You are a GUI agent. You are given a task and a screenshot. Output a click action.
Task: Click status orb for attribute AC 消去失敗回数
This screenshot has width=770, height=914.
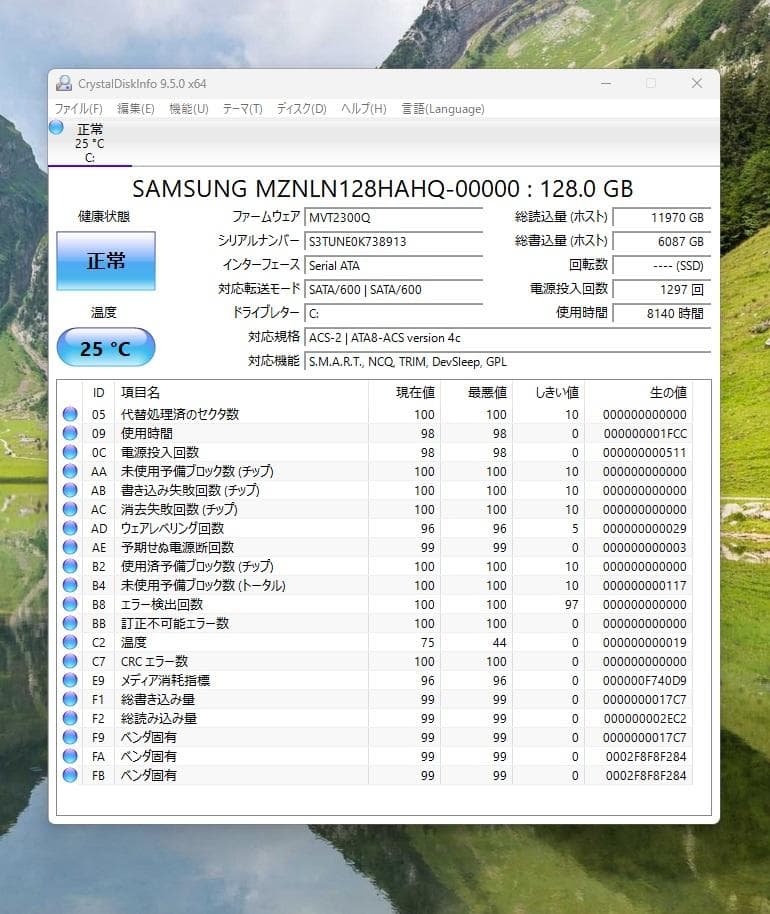point(70,509)
